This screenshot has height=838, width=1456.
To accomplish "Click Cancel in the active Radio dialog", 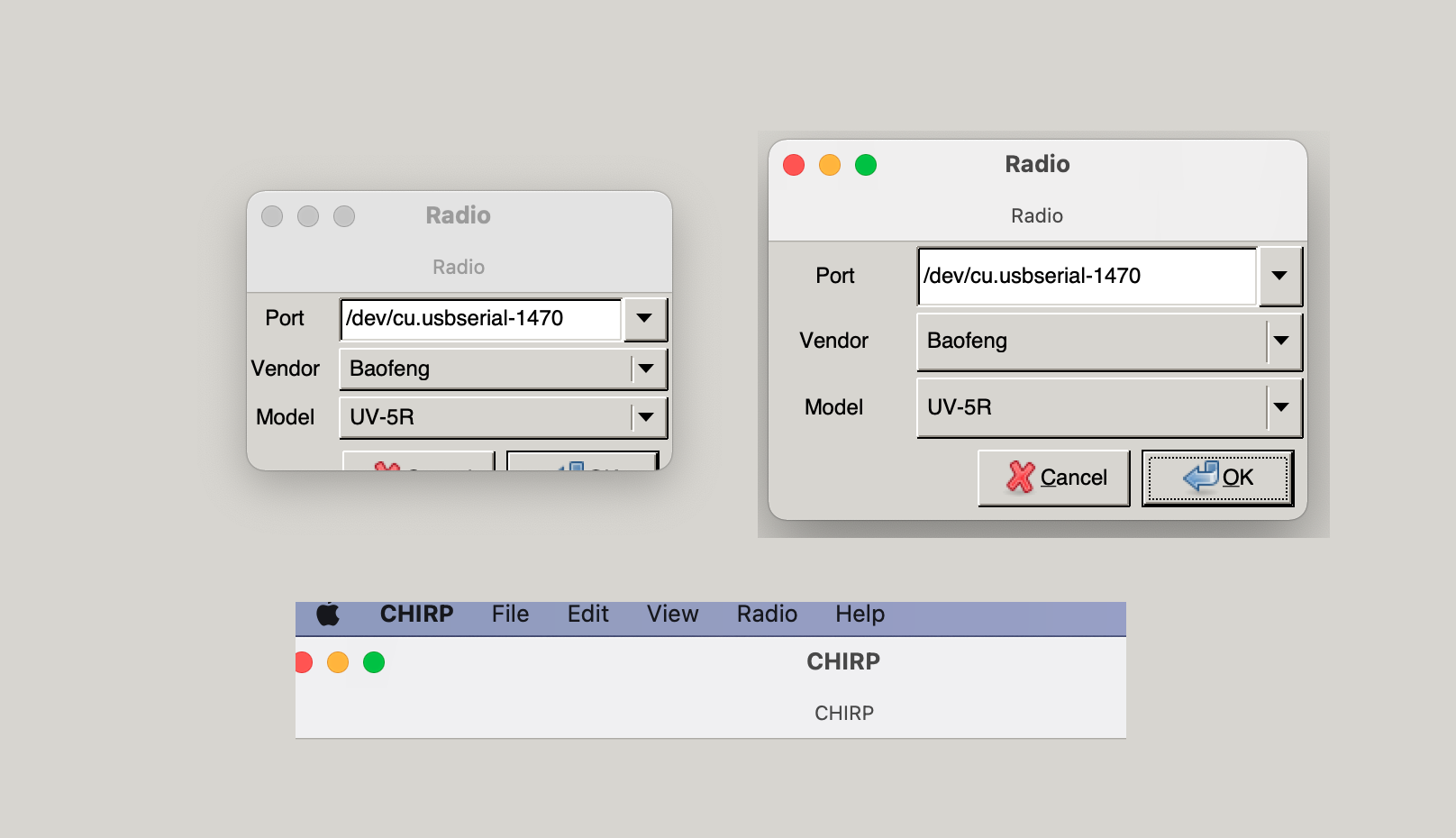I will tap(1054, 478).
